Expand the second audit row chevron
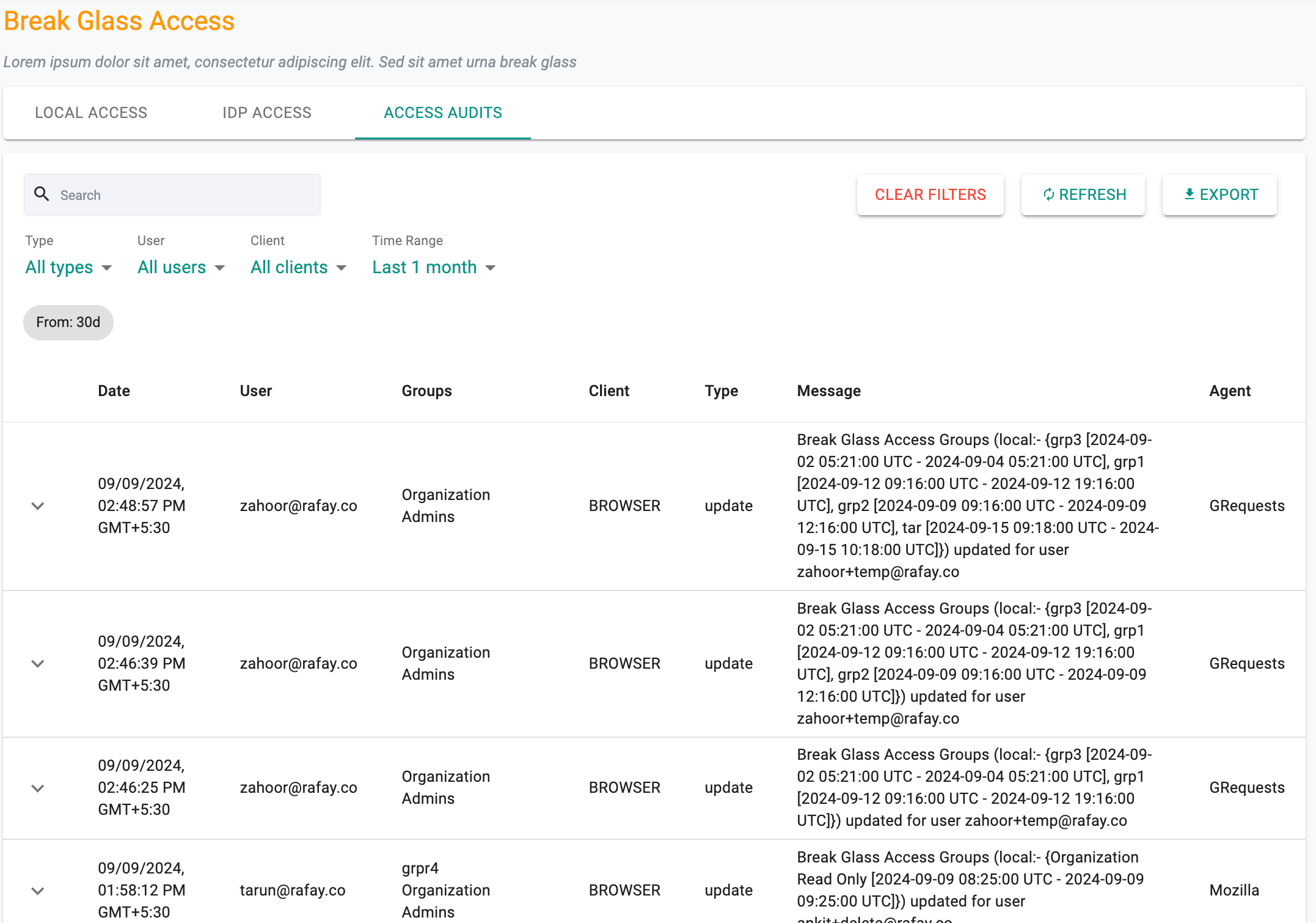Screen dimensions: 1316x923 coord(38,663)
